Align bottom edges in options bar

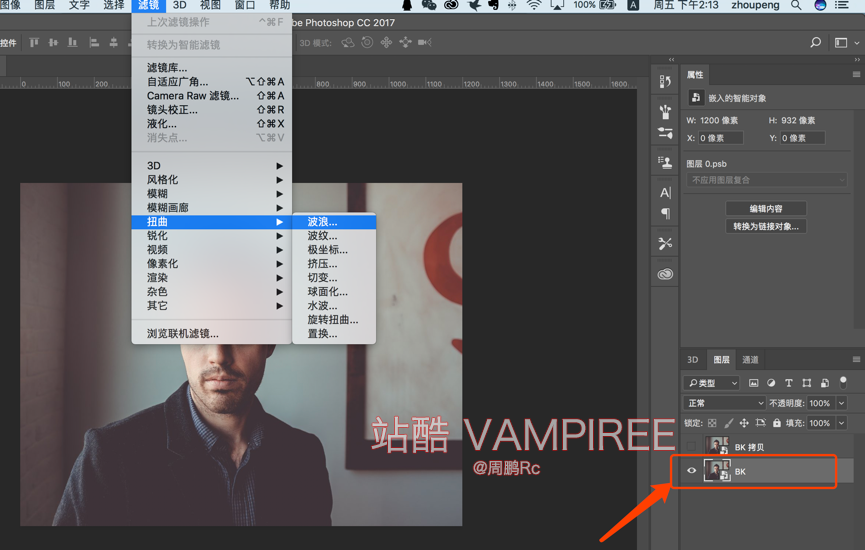pyautogui.click(x=72, y=42)
